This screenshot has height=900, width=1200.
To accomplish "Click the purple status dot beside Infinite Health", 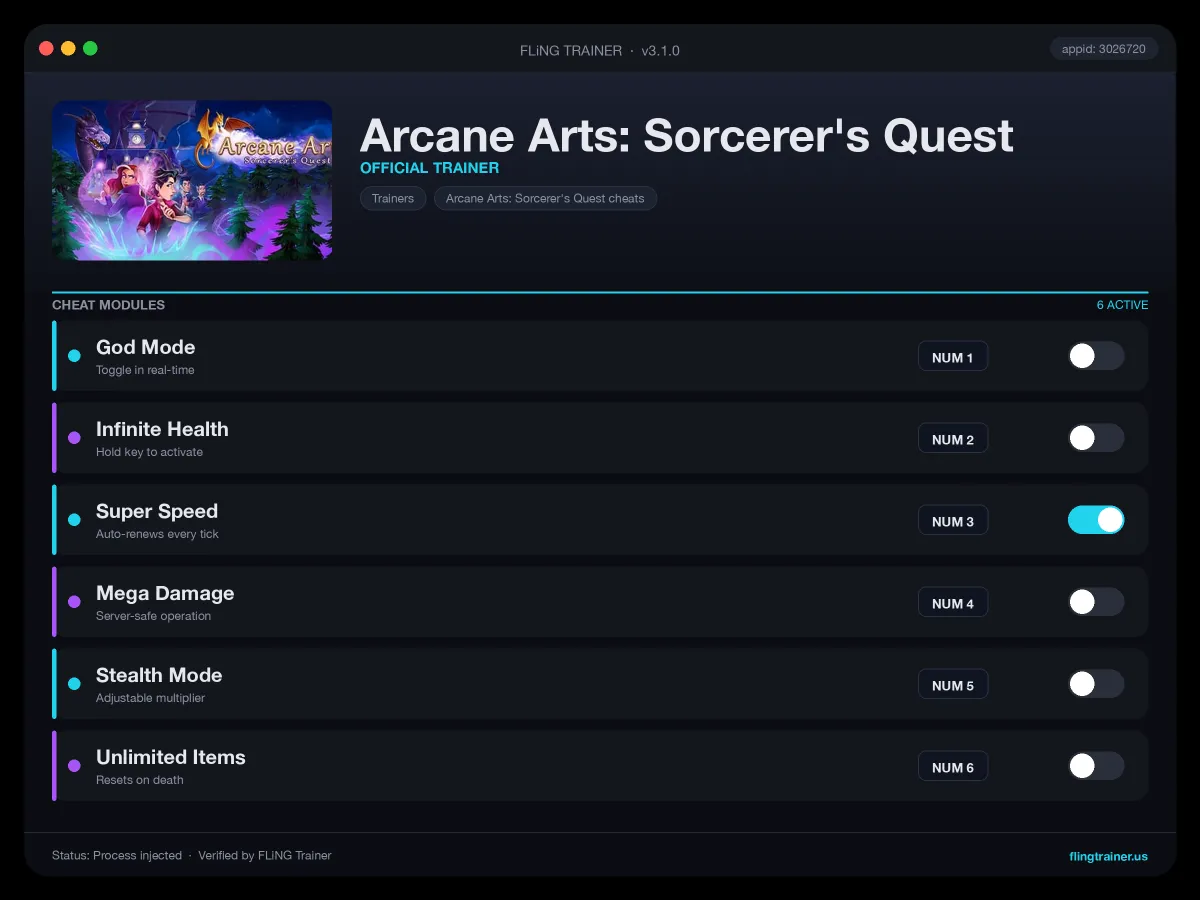I will (74, 438).
